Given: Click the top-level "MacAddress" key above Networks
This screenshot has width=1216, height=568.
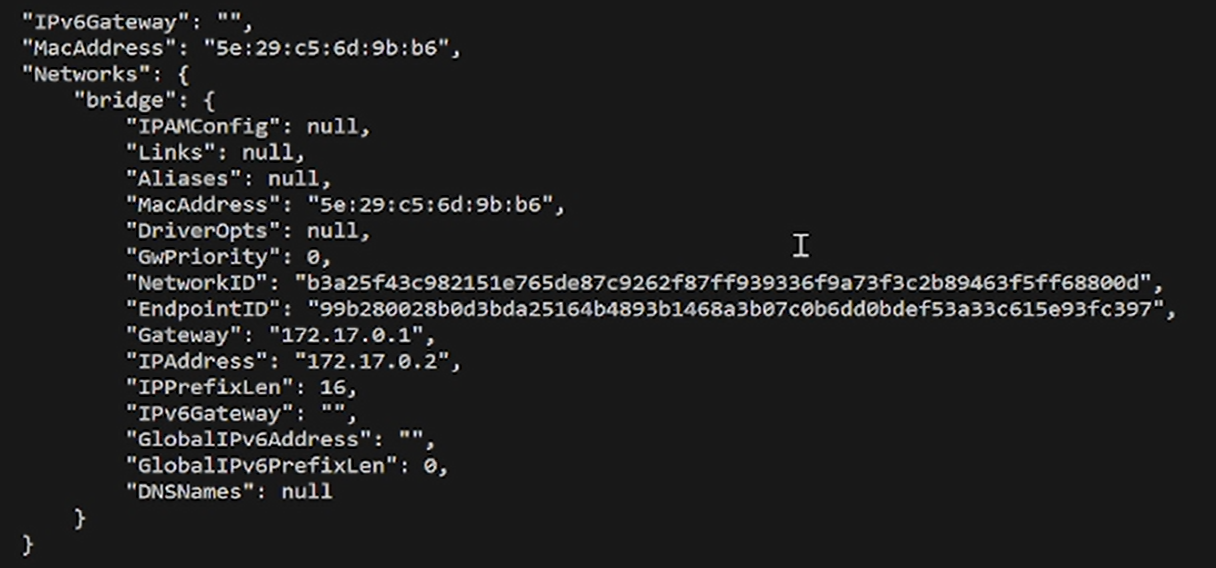Looking at the screenshot, I should [x=104, y=48].
